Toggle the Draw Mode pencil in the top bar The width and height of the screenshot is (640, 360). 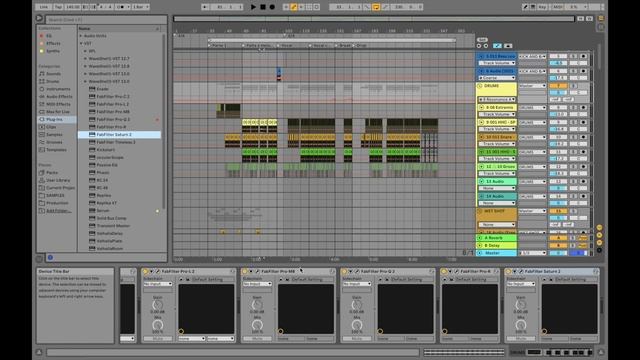[526, 7]
